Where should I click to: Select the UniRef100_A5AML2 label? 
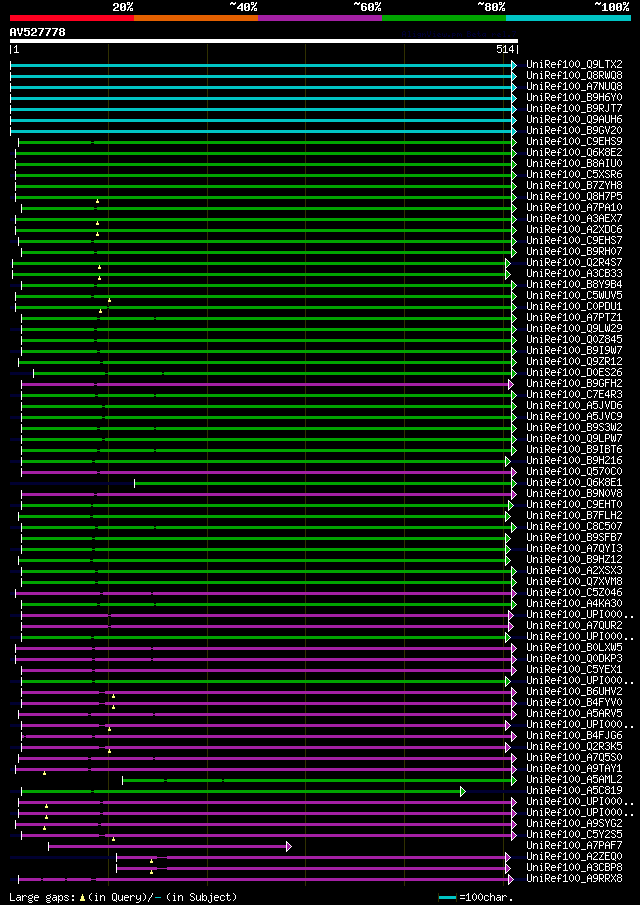click(574, 780)
